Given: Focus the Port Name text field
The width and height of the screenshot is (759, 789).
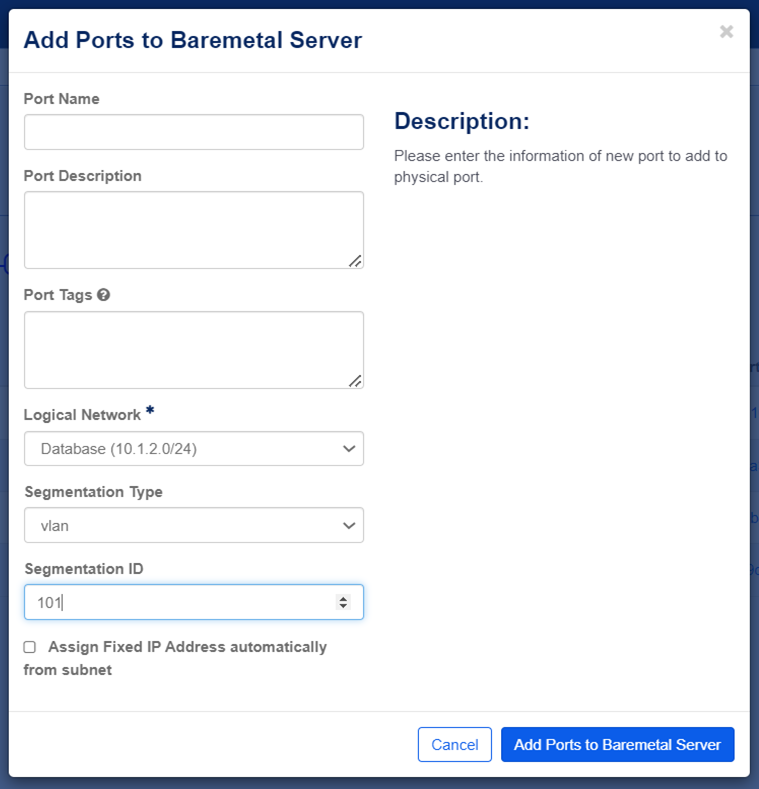Looking at the screenshot, I should [x=194, y=132].
